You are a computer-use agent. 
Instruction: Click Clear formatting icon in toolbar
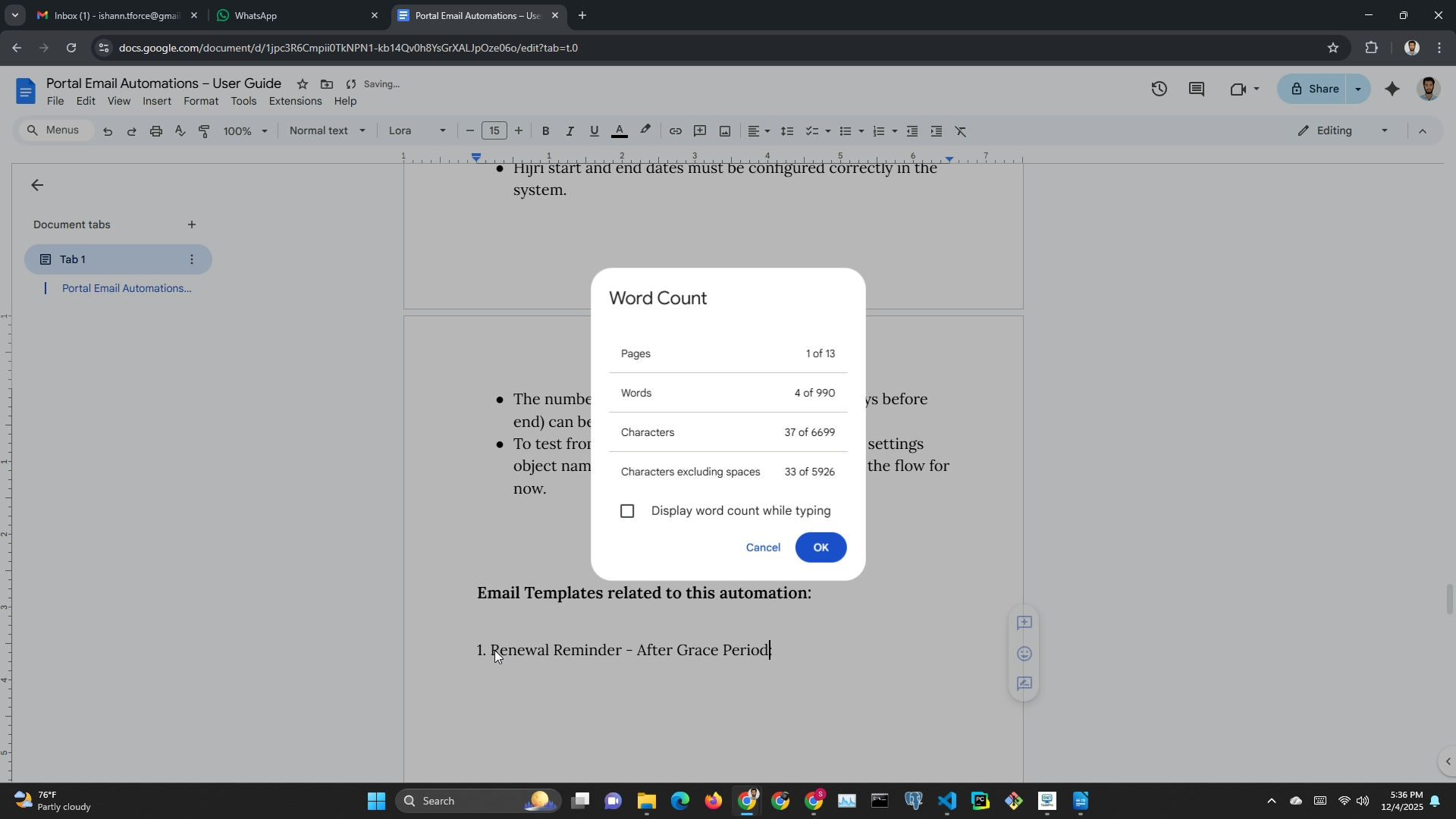[961, 131]
